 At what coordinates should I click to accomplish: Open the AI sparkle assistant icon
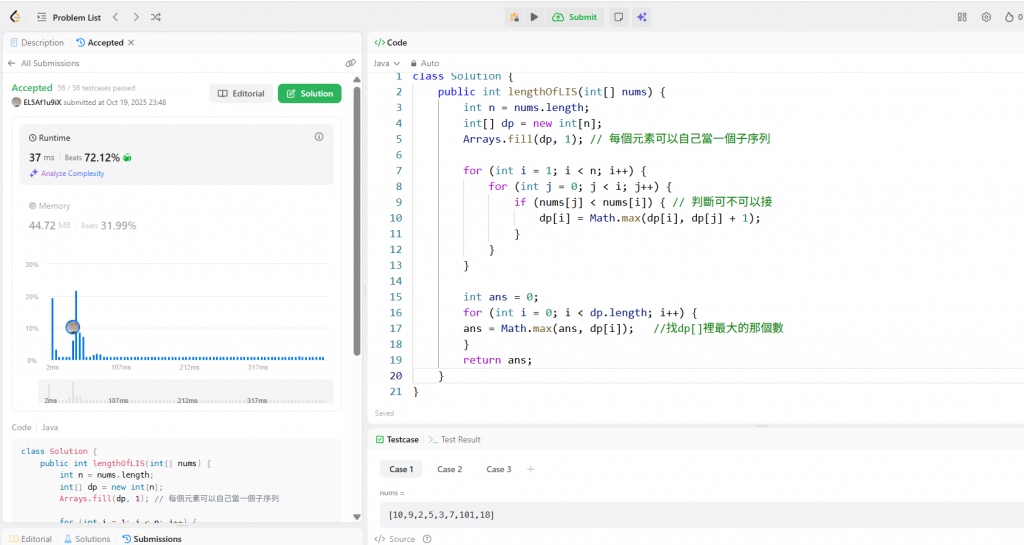click(x=642, y=17)
